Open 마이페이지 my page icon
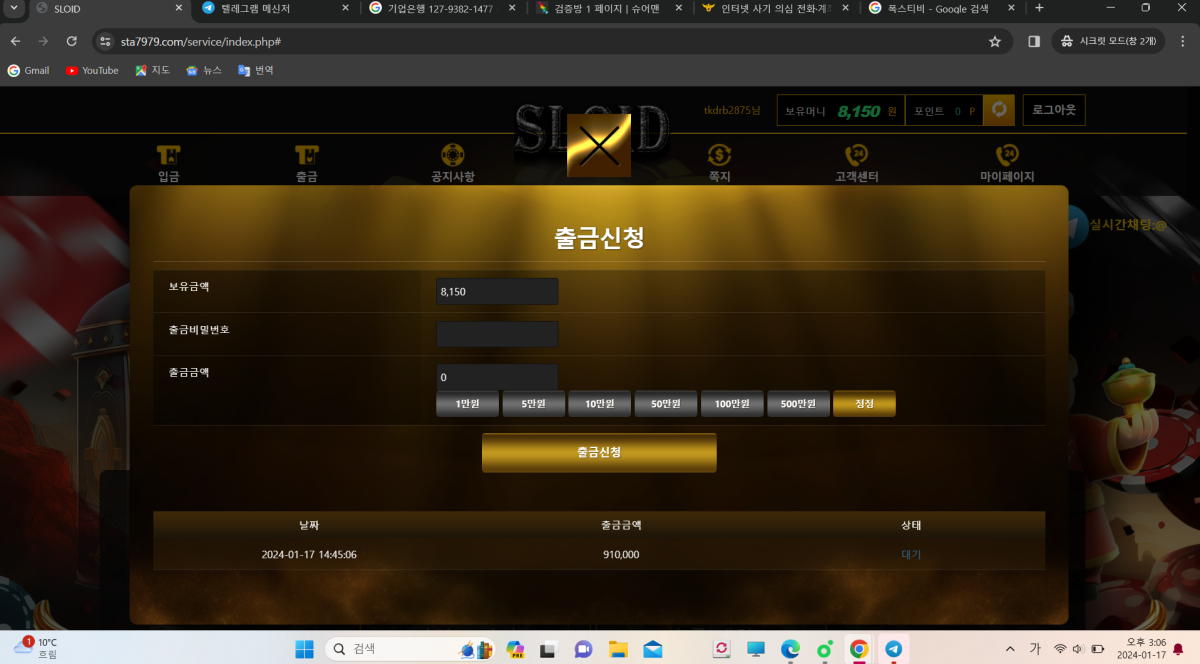 tap(1007, 156)
